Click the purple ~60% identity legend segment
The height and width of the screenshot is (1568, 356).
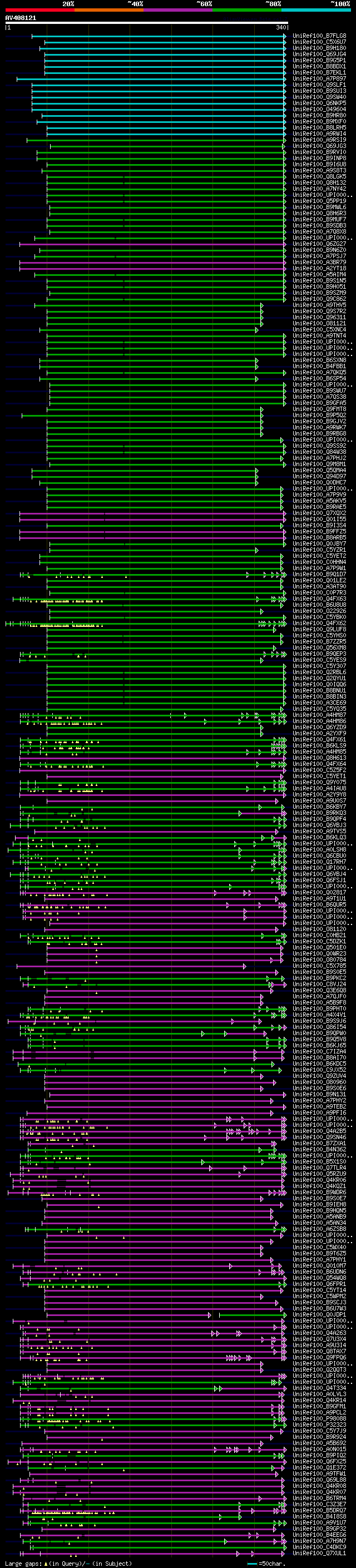(177, 10)
